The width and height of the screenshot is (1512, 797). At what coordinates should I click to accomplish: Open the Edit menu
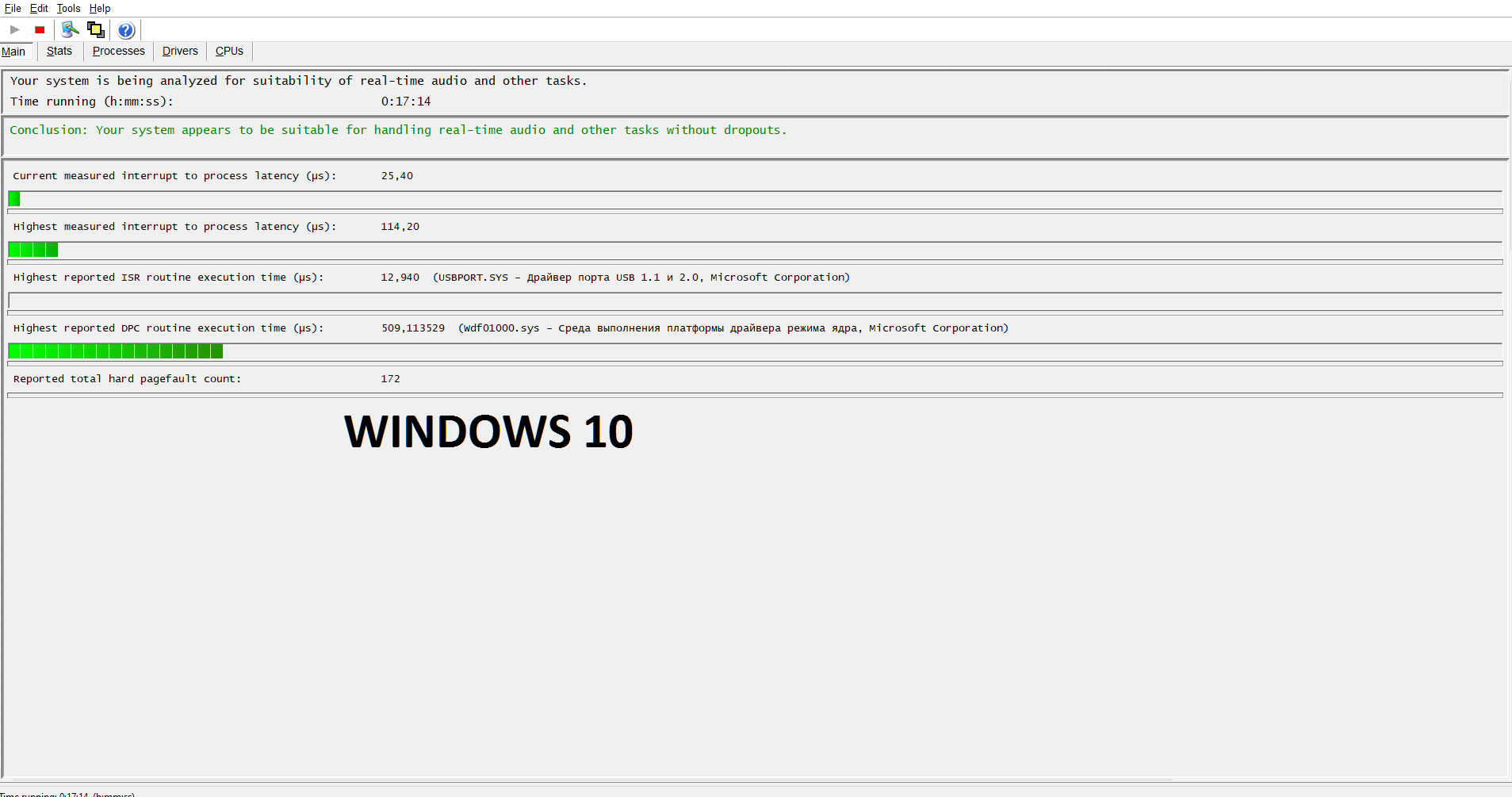click(39, 9)
